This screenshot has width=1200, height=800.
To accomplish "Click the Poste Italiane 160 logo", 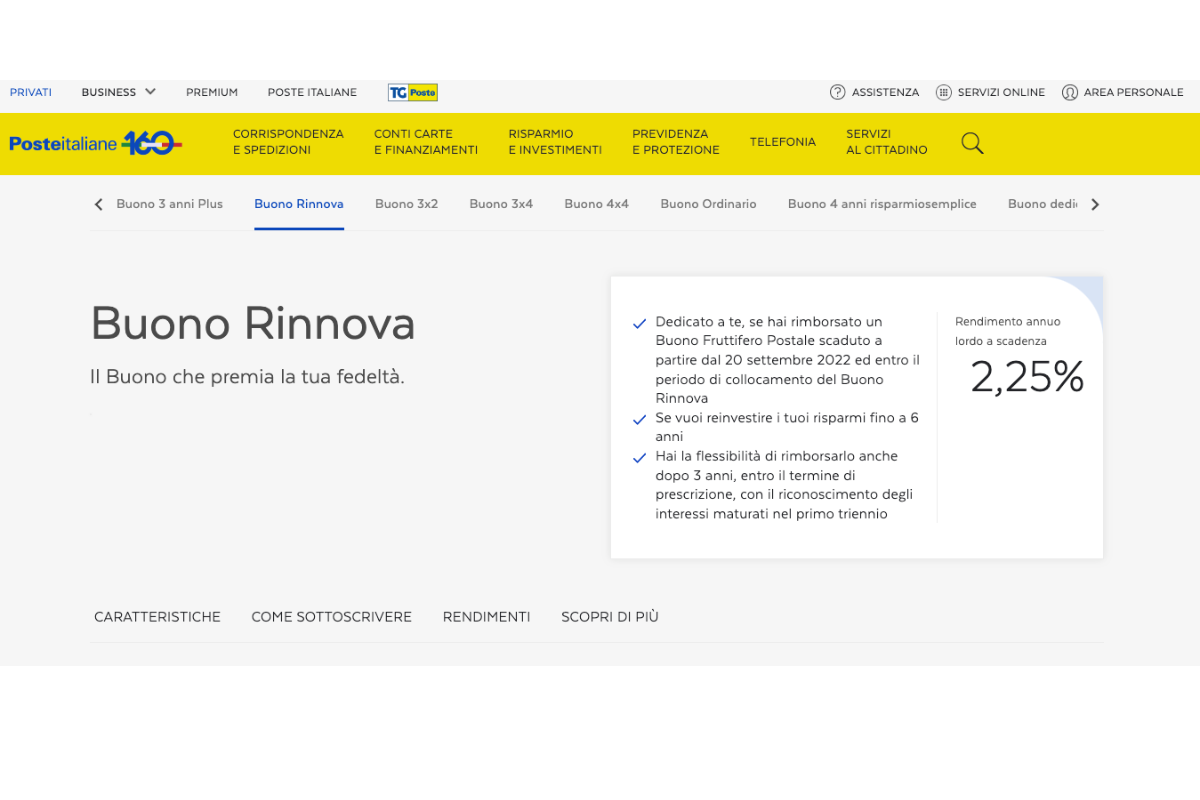I will point(95,142).
